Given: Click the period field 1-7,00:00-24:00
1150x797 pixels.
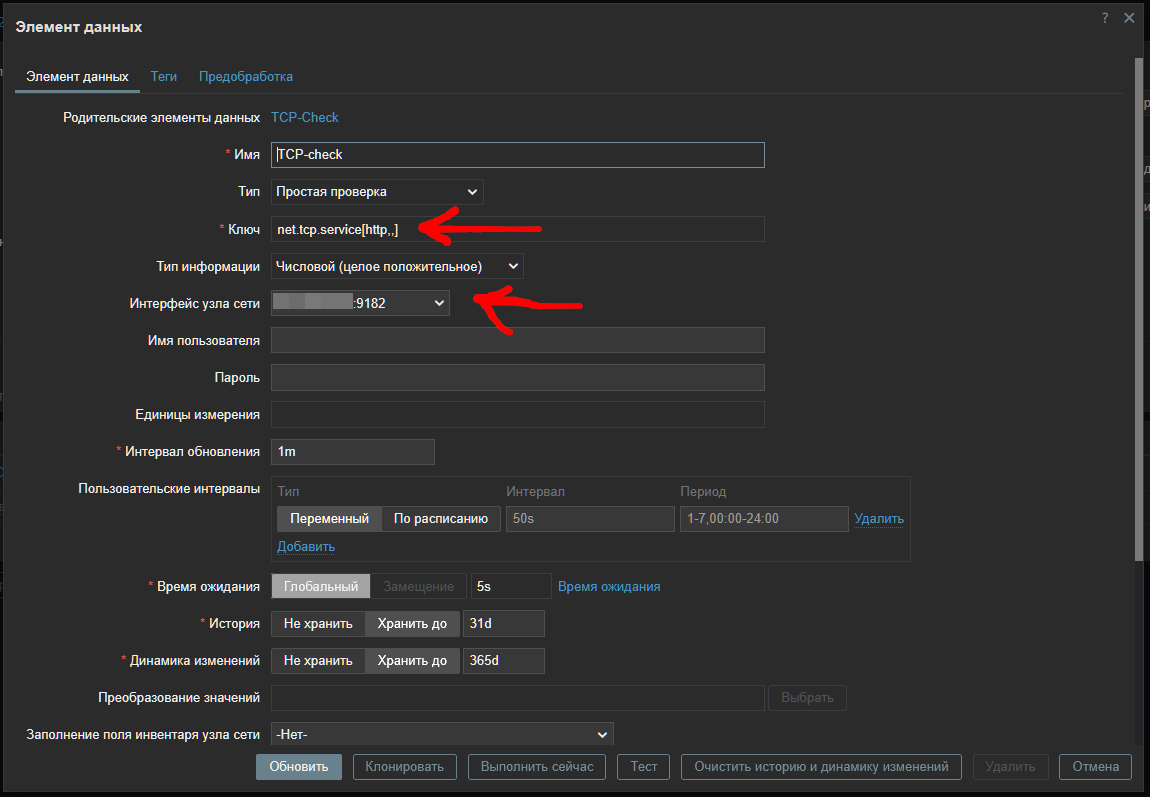Looking at the screenshot, I should (x=763, y=518).
